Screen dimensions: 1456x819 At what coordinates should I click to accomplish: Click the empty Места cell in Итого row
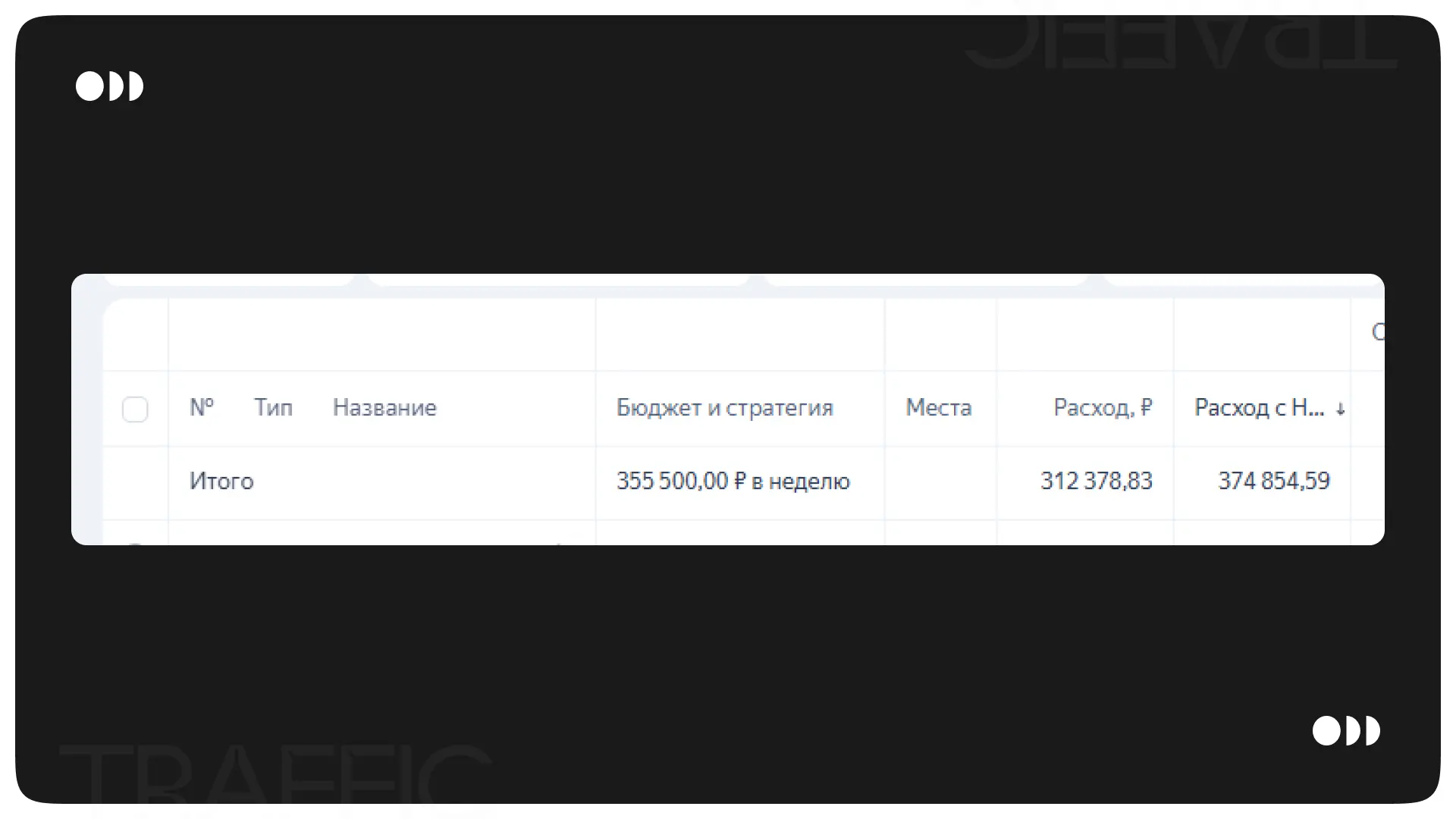[x=940, y=482]
